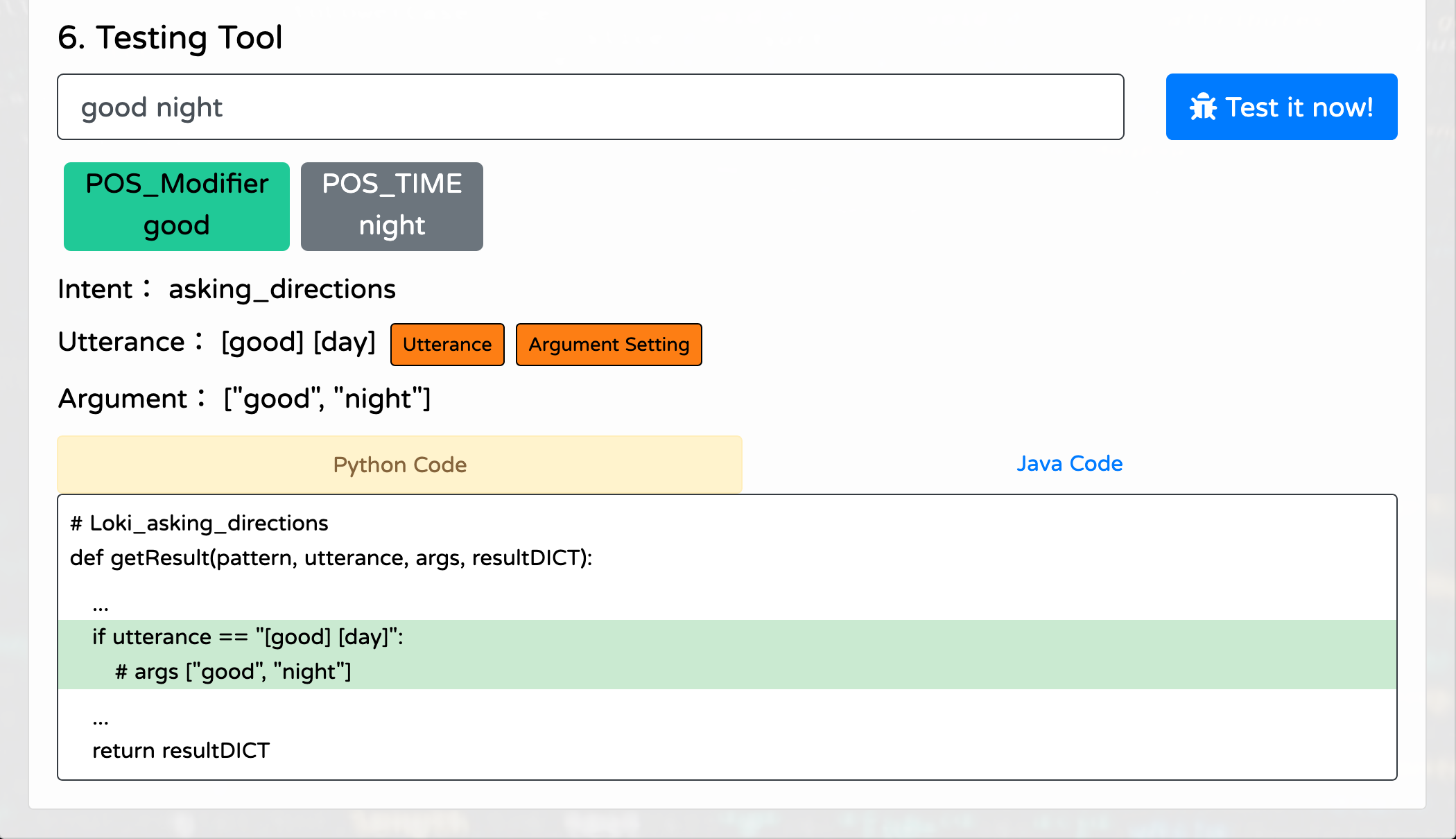The image size is (1456, 839).
Task: Select the text good night in the input
Action: pyautogui.click(x=153, y=107)
